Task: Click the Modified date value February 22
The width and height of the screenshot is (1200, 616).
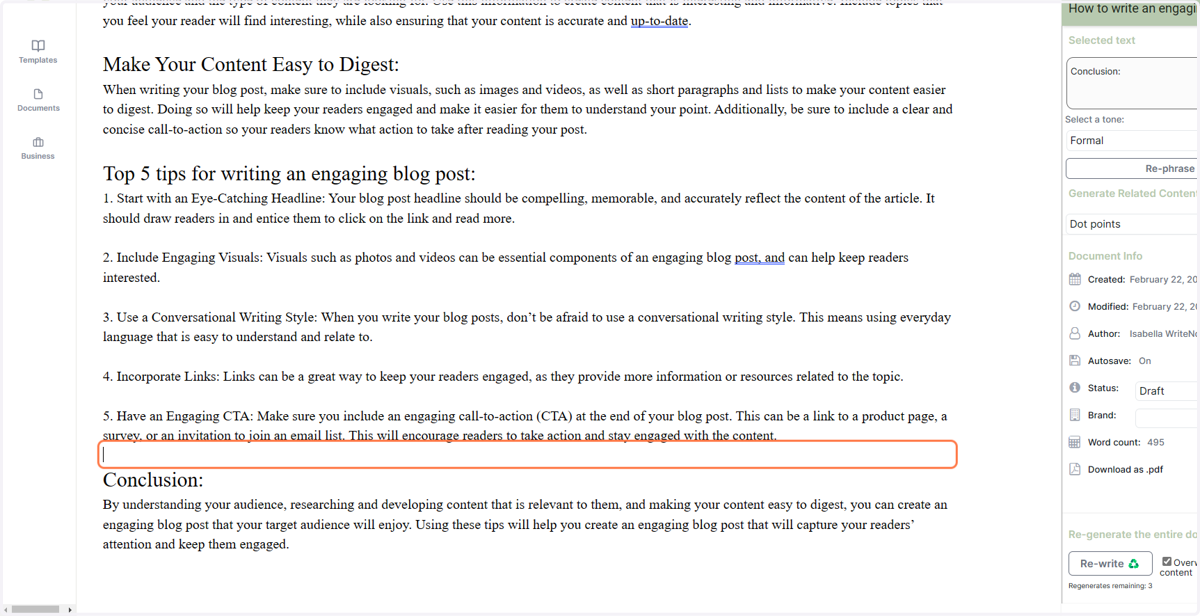Action: [x=1166, y=307]
